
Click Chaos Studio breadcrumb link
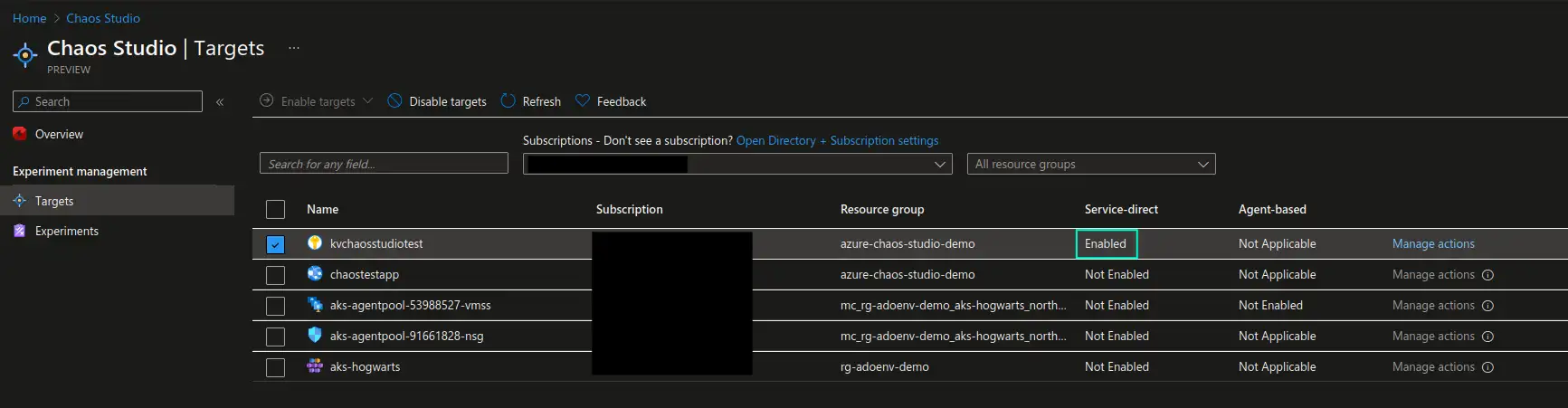(103, 18)
